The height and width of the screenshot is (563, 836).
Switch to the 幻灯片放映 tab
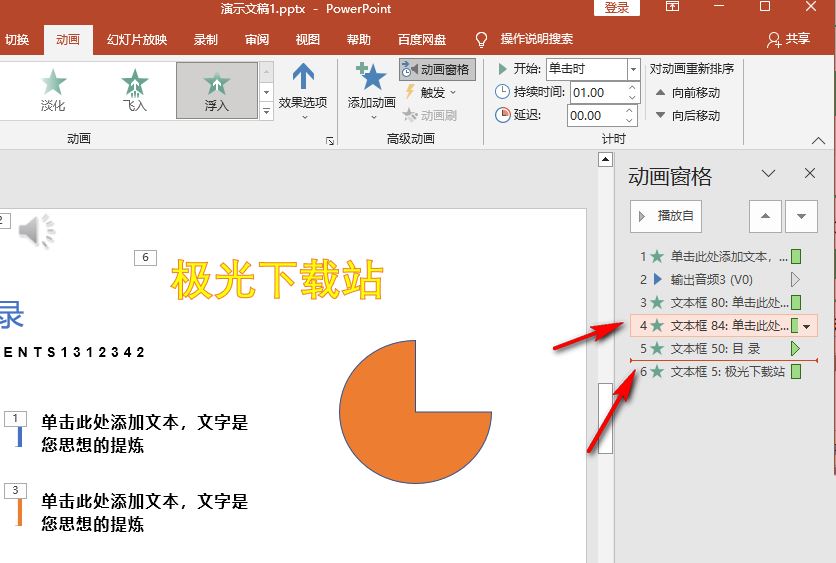pos(137,40)
